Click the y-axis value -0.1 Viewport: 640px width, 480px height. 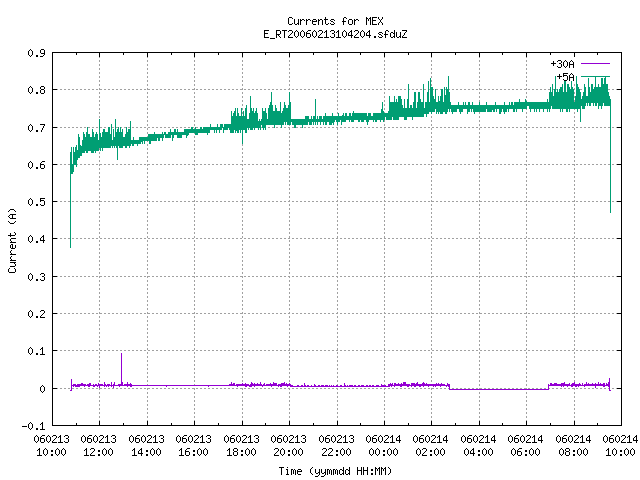pyautogui.click(x=33, y=426)
